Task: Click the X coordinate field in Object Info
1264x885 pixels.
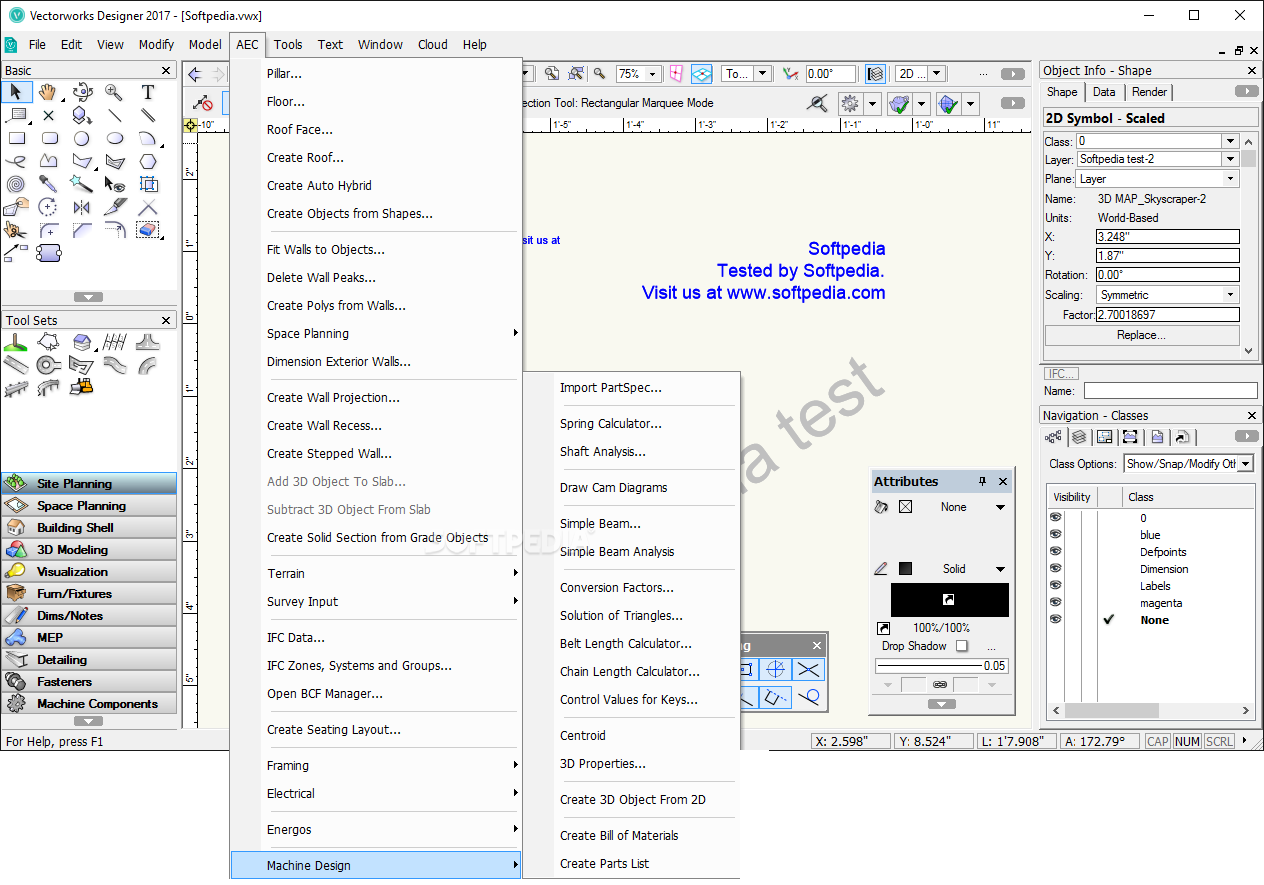Action: point(1167,237)
